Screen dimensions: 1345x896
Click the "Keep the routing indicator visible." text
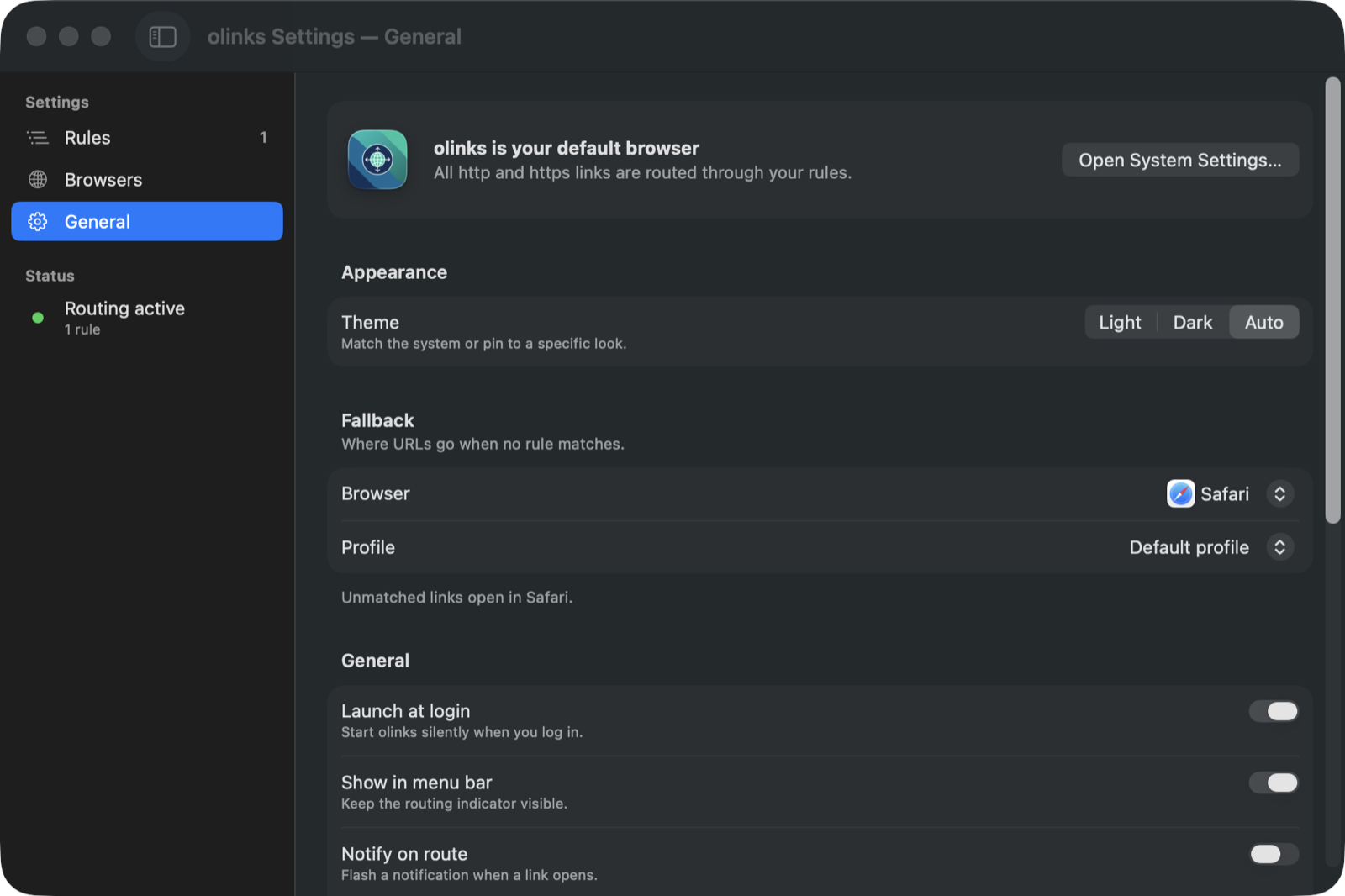(x=454, y=804)
